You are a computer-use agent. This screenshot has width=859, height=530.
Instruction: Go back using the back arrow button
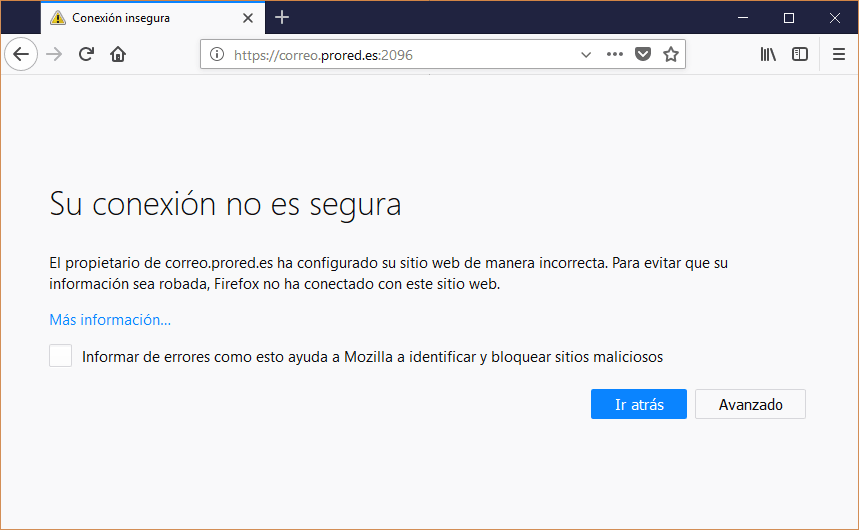(21, 54)
